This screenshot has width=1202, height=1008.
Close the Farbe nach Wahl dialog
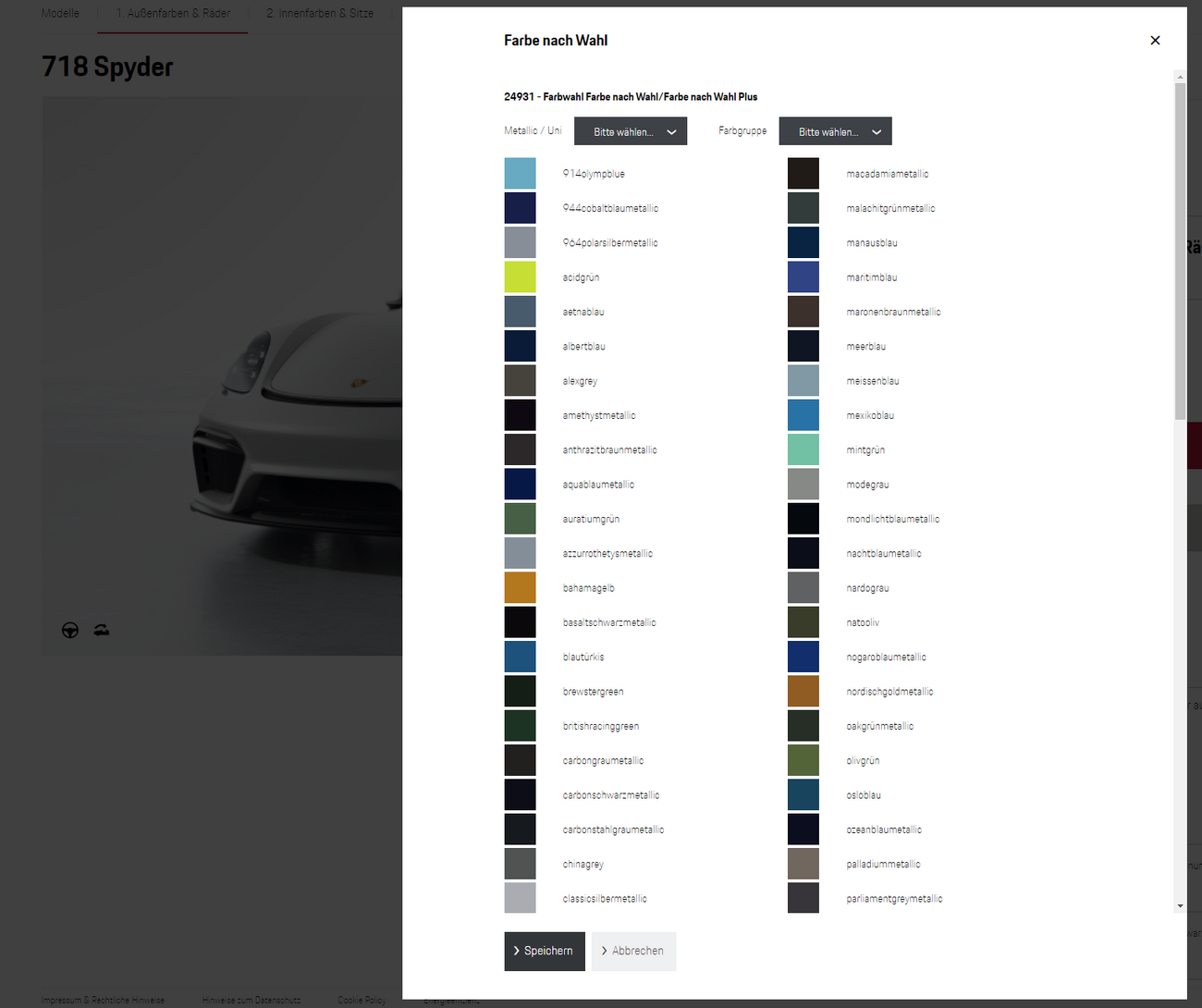click(1155, 40)
